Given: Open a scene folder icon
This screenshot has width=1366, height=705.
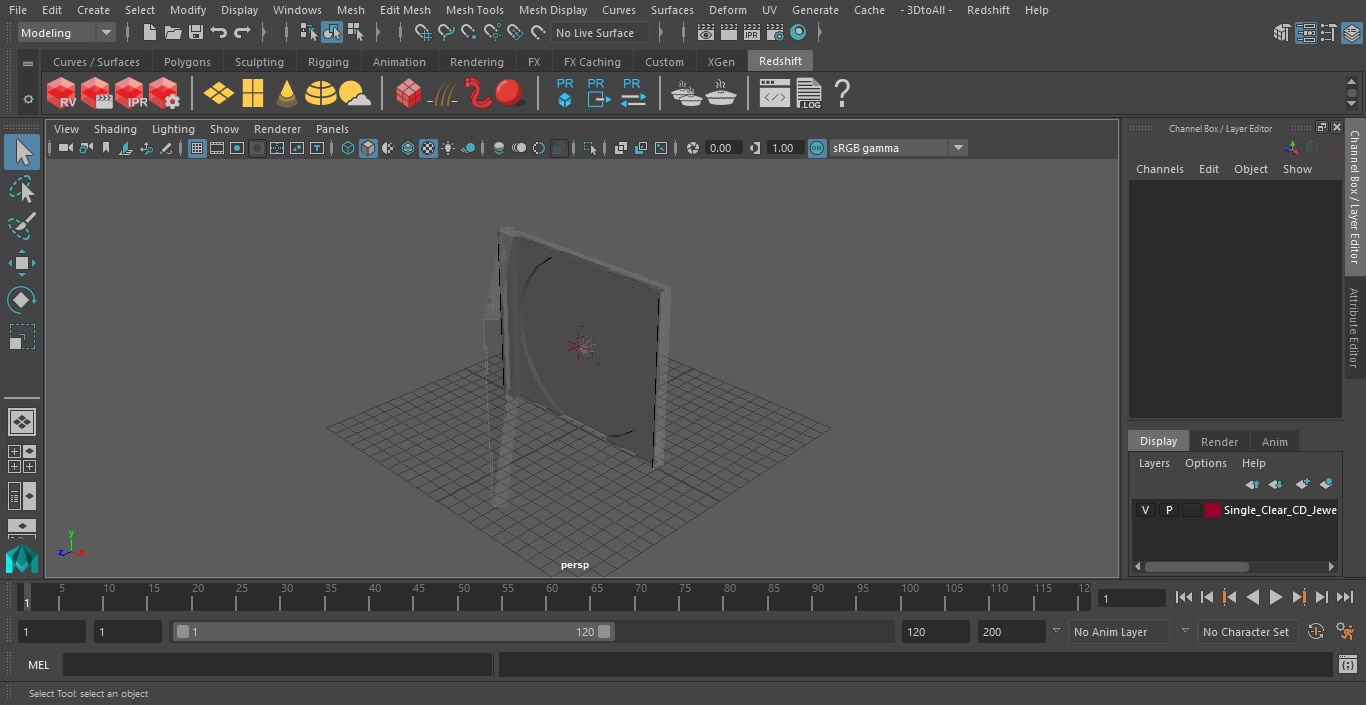Looking at the screenshot, I should click(x=172, y=33).
